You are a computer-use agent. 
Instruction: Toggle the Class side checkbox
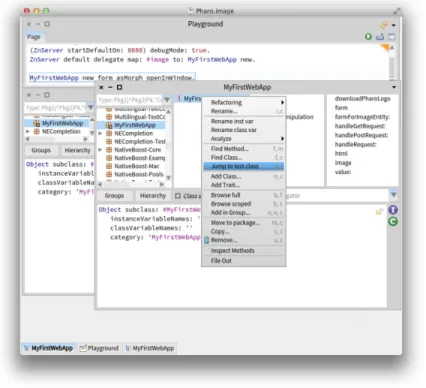[x=178, y=196]
